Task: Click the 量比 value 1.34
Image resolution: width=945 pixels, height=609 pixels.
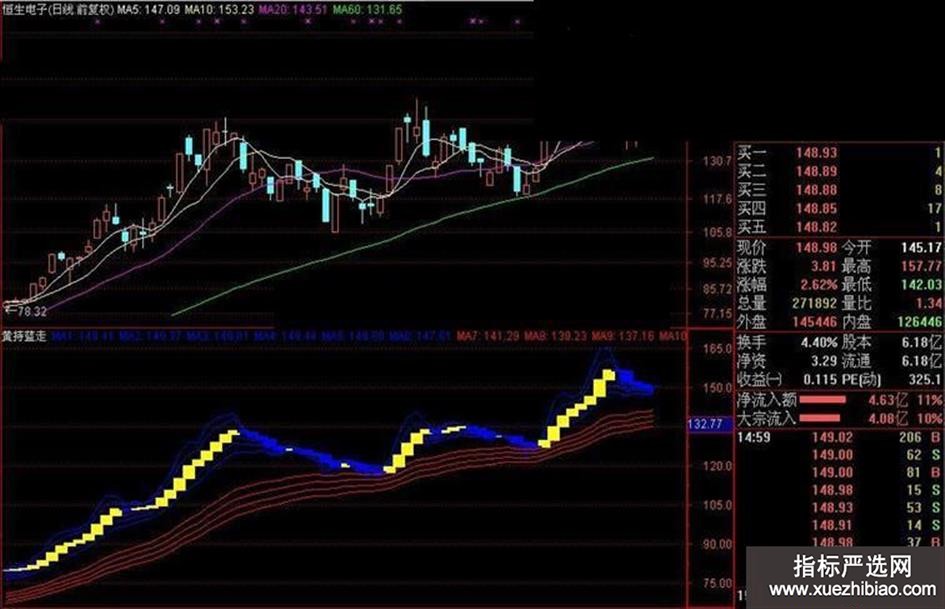Action: (929, 303)
